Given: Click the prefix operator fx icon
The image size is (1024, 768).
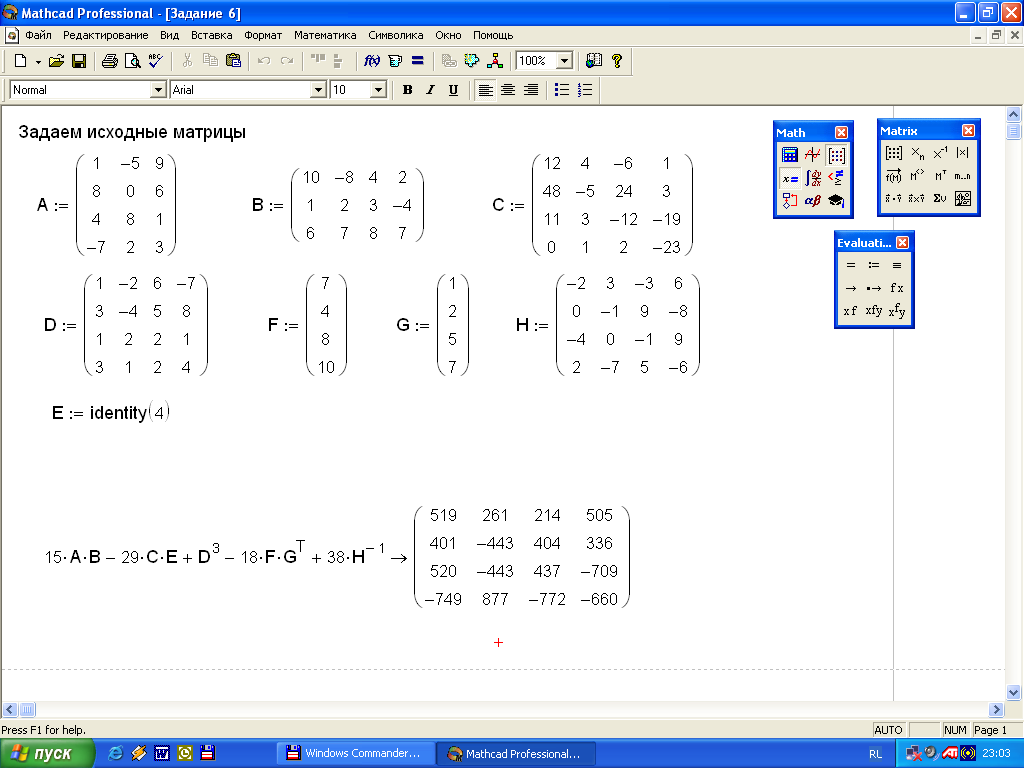Looking at the screenshot, I should point(897,288).
